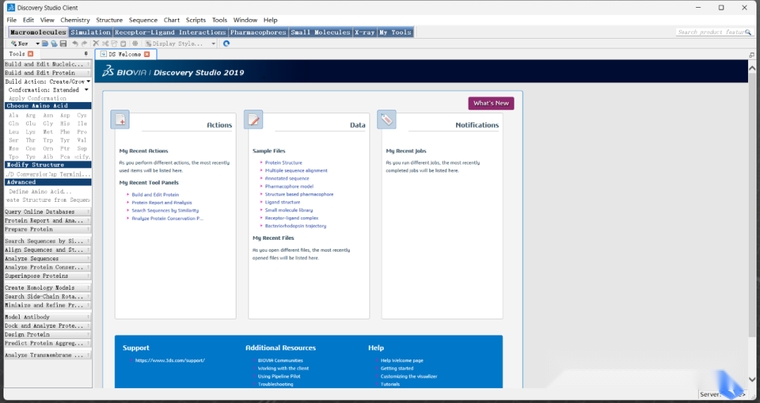The width and height of the screenshot is (760, 403).
Task: Click the Choose Amino Acid header
Action: pos(48,106)
